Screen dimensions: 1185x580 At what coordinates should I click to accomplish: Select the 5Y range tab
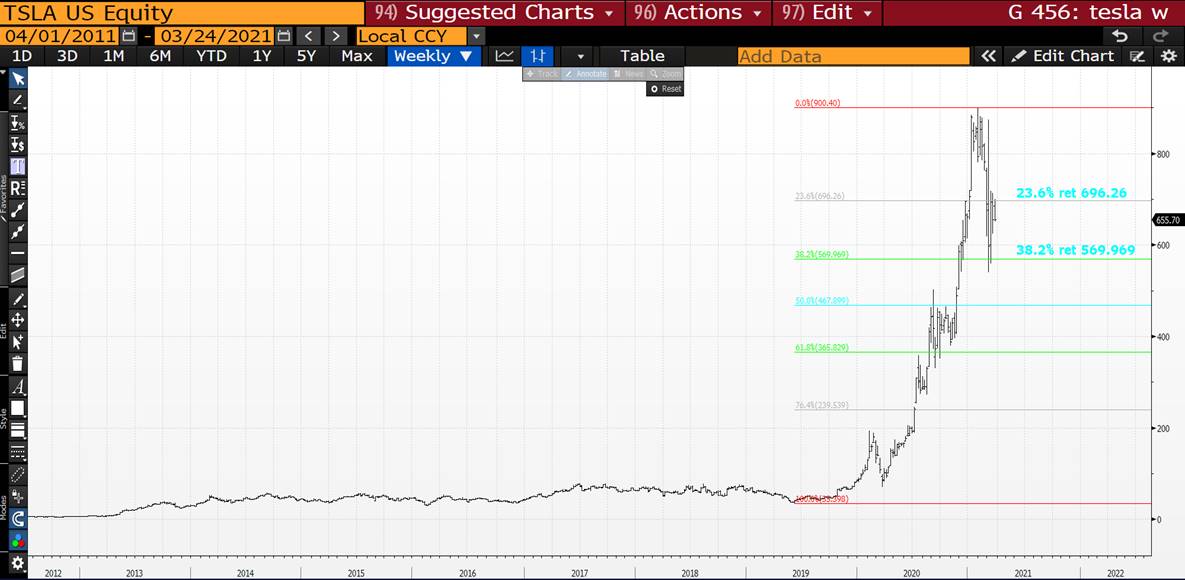(x=305, y=56)
